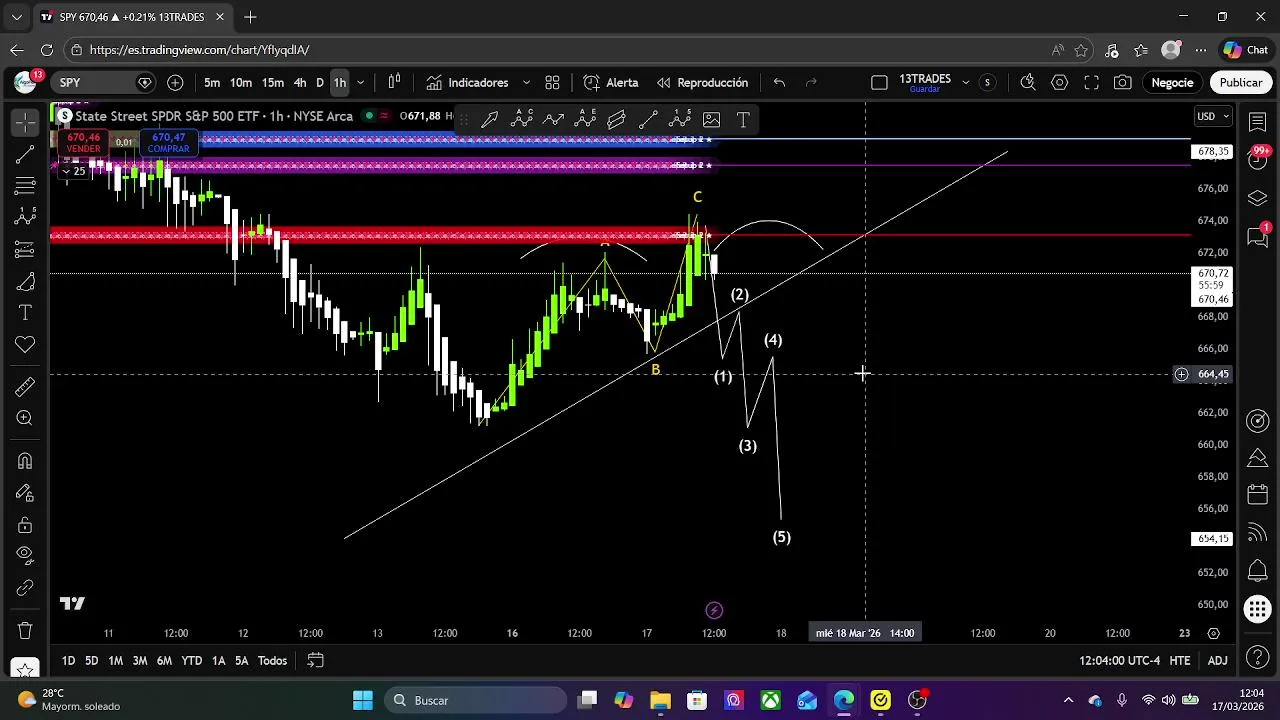Lock all drawing tools
Viewport: 1280px width, 720px height.
click(x=25, y=525)
